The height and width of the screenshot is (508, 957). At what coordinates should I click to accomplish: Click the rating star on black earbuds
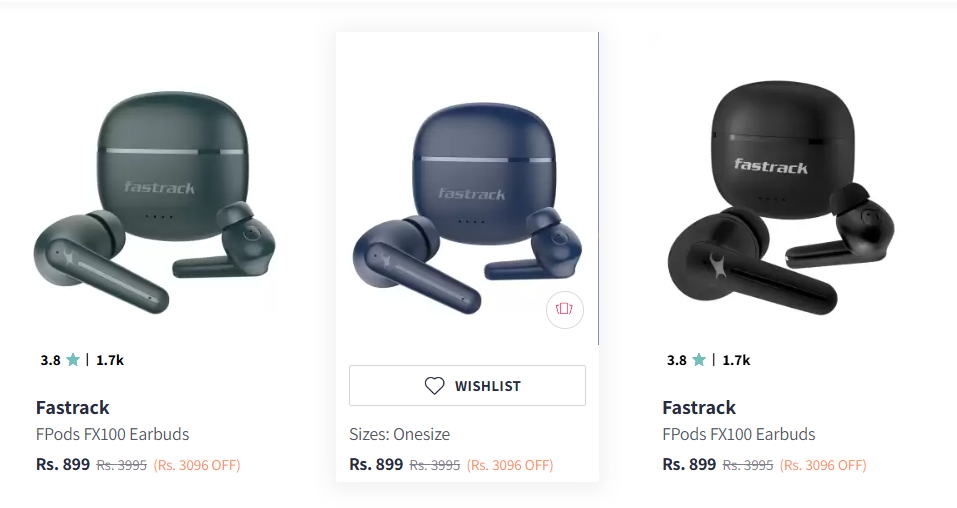[699, 360]
